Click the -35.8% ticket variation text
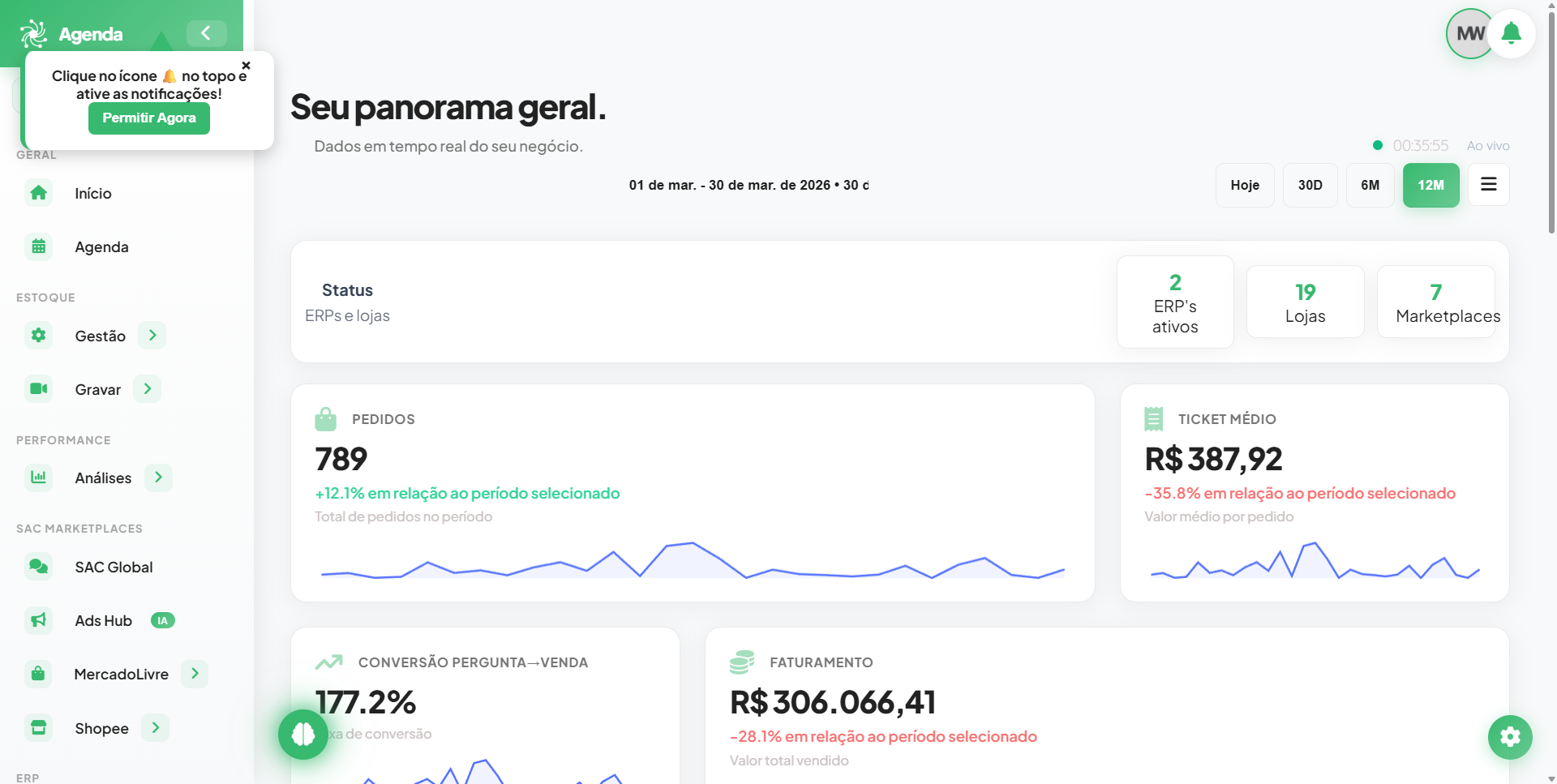The width and height of the screenshot is (1557, 784). pos(1300,494)
